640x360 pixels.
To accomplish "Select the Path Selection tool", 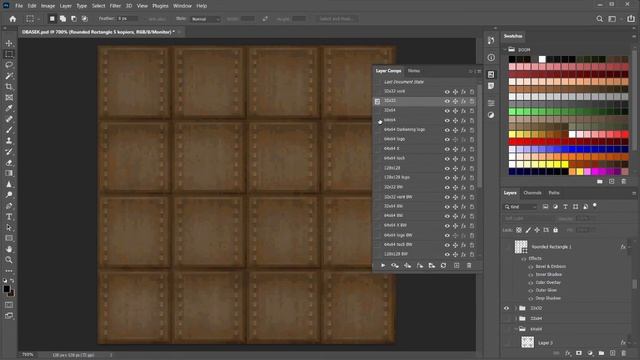I will pyautogui.click(x=9, y=227).
